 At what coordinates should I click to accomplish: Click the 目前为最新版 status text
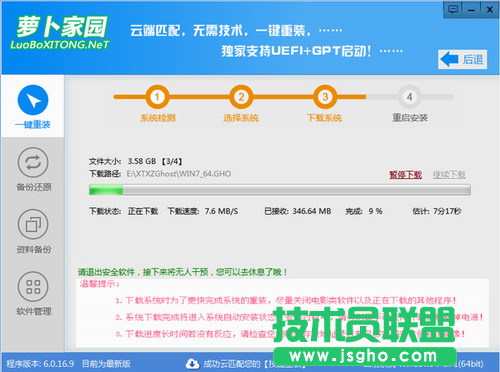106,364
